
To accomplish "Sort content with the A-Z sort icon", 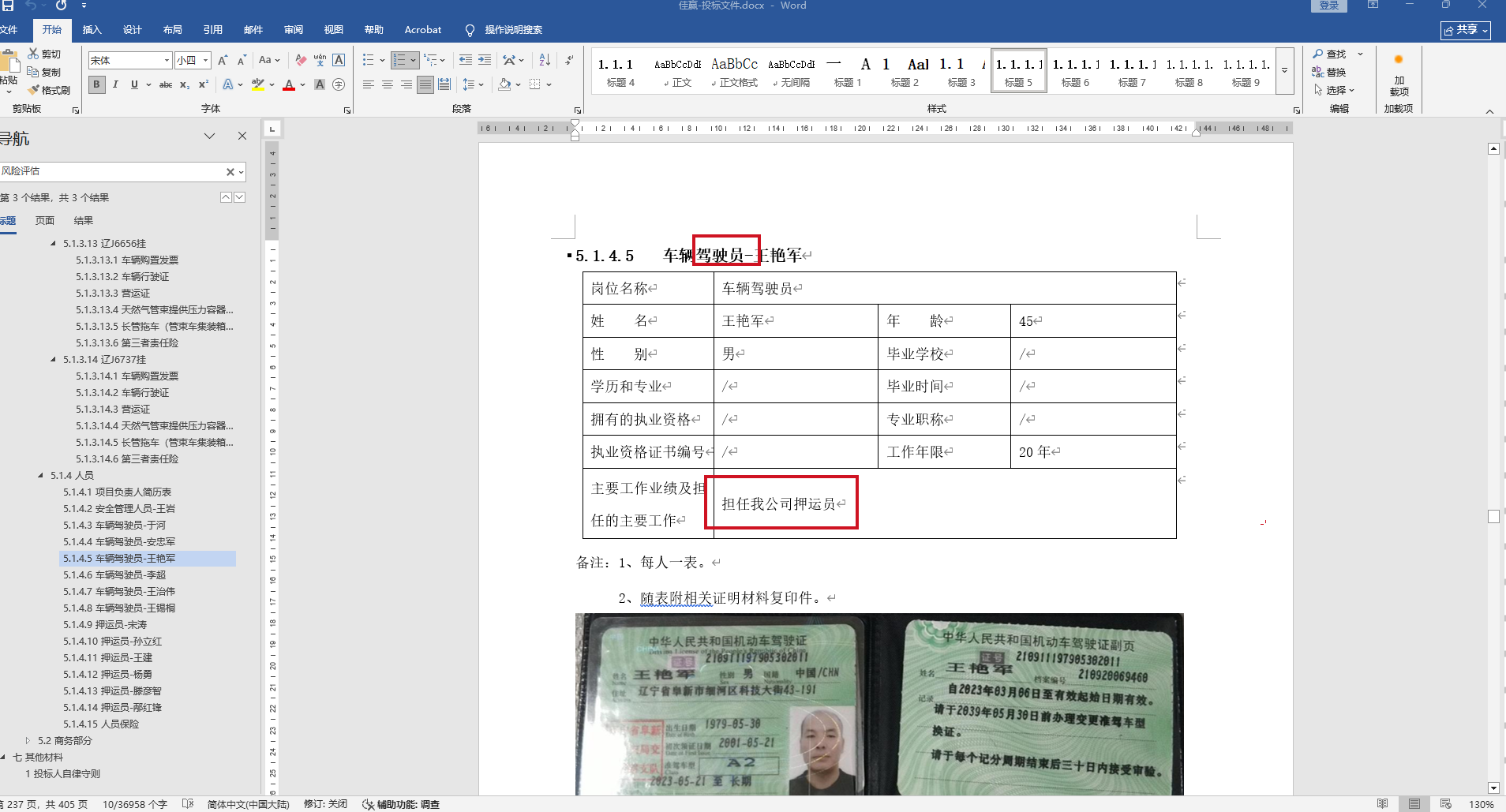I will coord(545,60).
